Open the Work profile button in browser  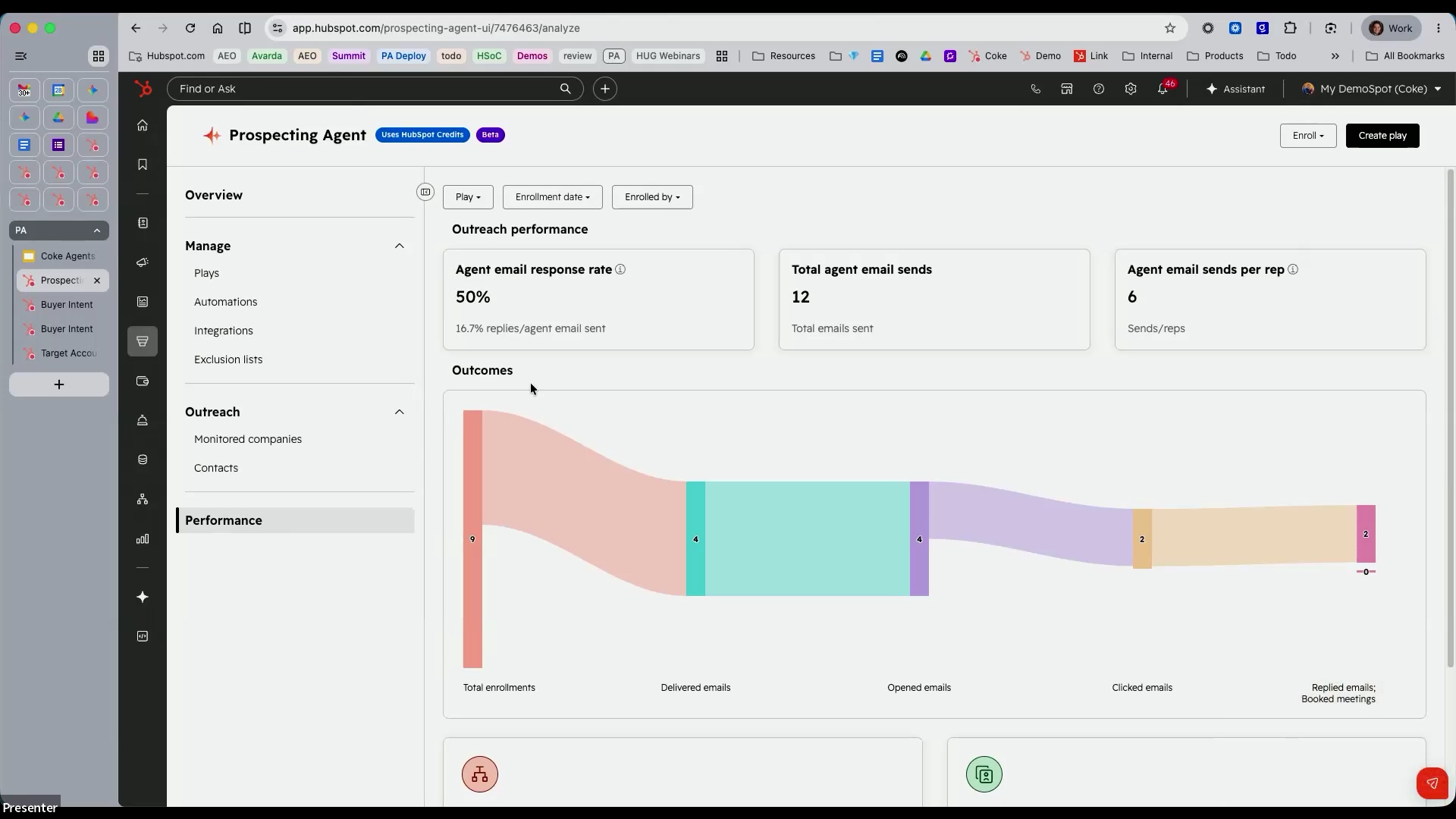tap(1391, 28)
